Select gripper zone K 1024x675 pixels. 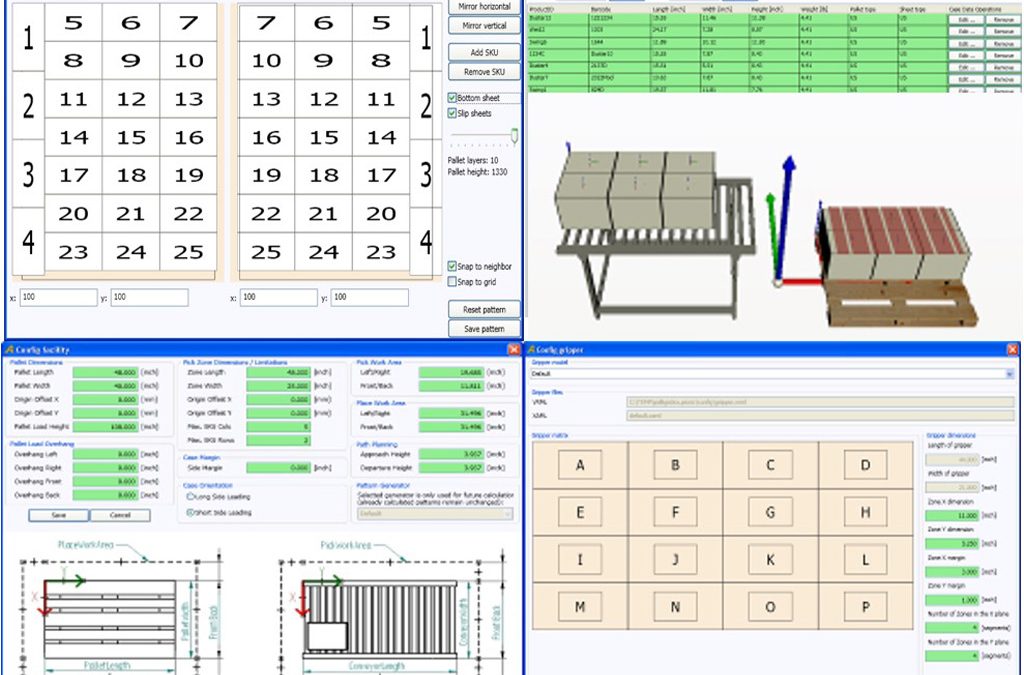pos(771,560)
